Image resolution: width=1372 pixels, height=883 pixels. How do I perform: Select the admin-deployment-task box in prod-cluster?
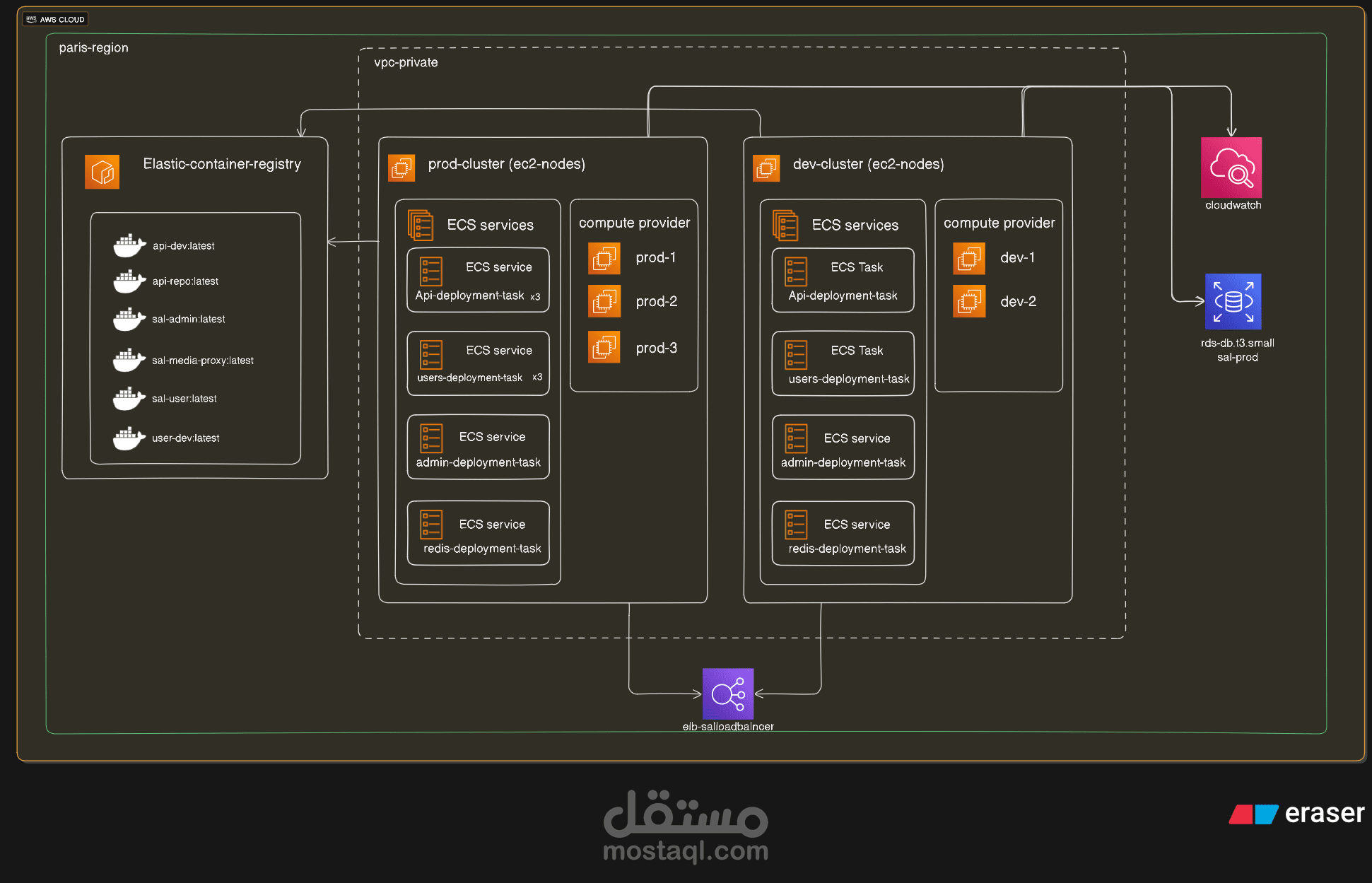click(x=478, y=447)
